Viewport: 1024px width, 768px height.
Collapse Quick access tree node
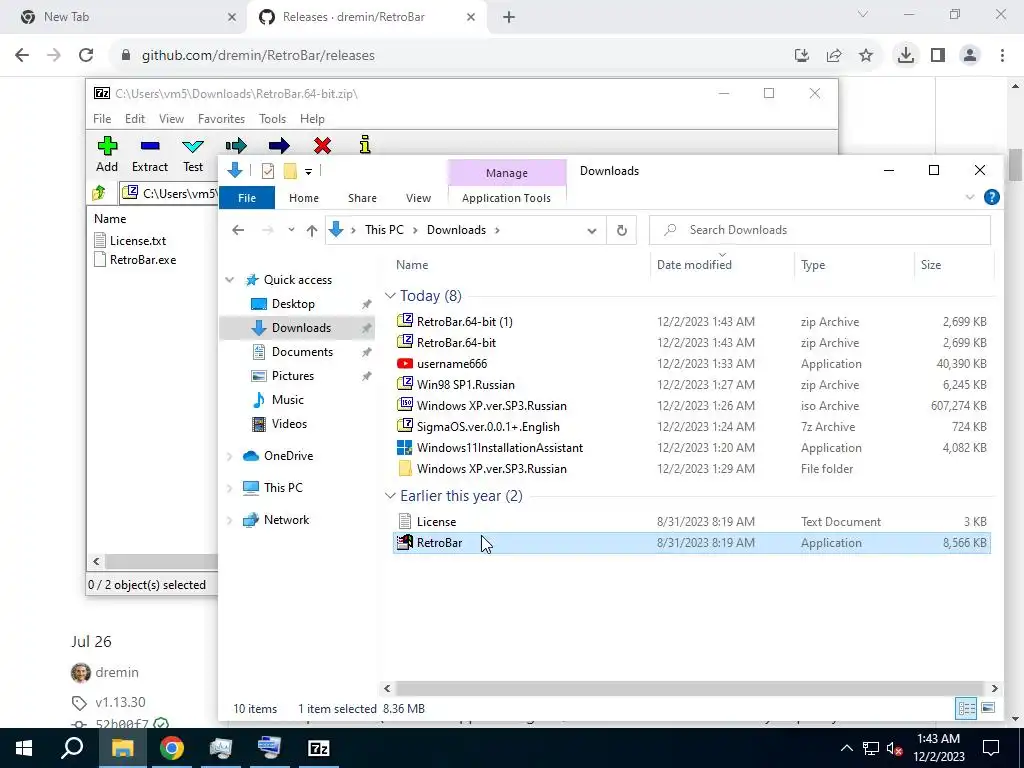230,280
